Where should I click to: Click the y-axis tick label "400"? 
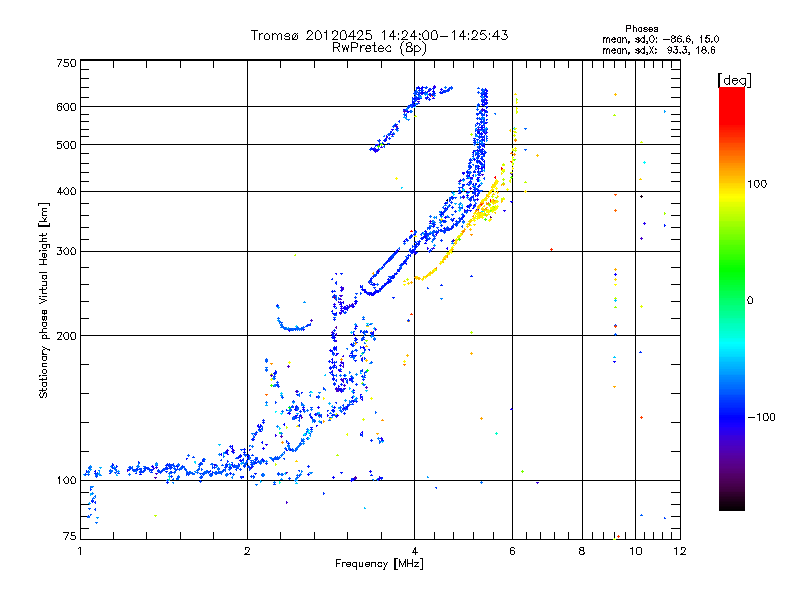coord(66,192)
